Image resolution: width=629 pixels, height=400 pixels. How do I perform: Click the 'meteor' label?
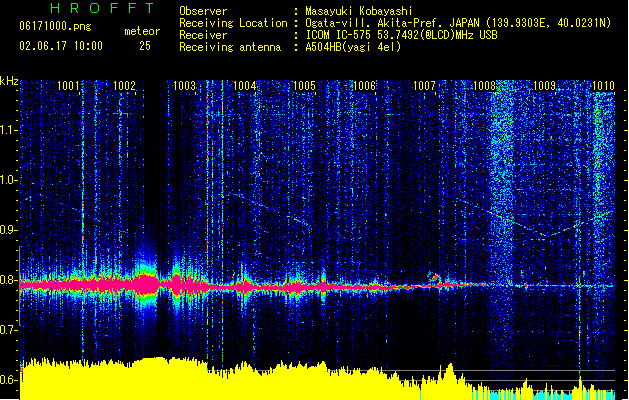[142, 31]
